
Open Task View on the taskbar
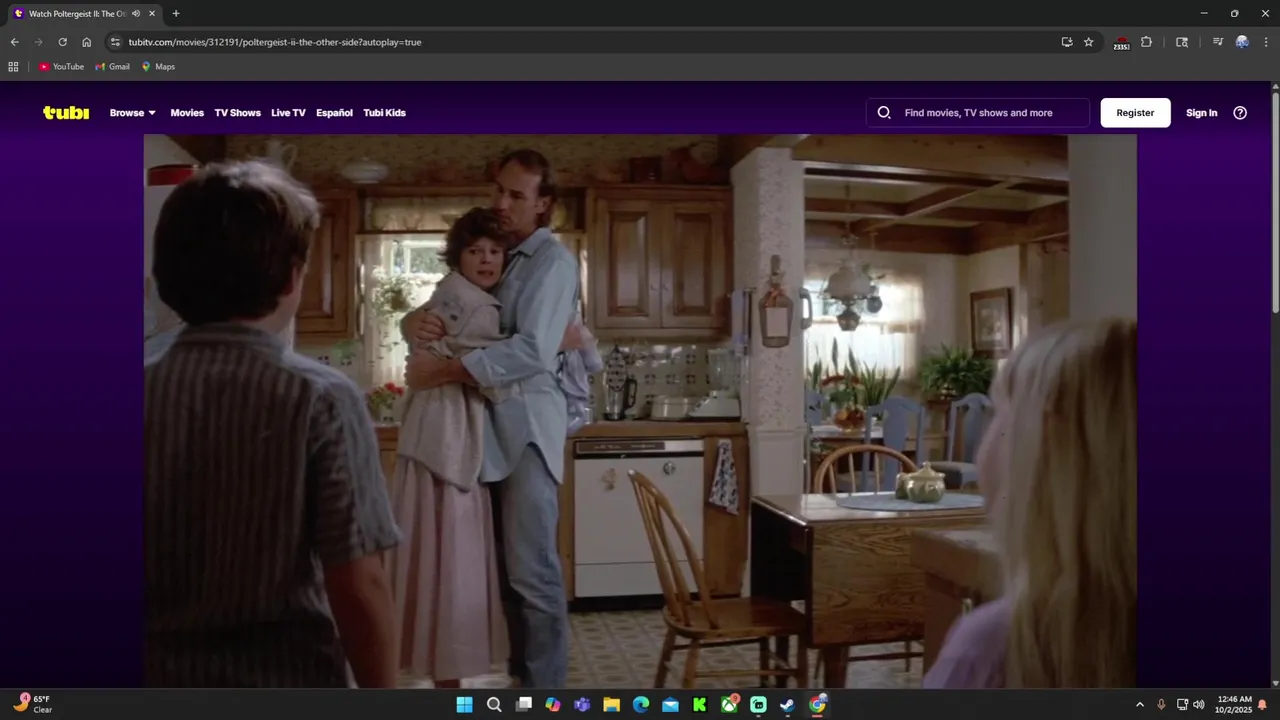523,705
